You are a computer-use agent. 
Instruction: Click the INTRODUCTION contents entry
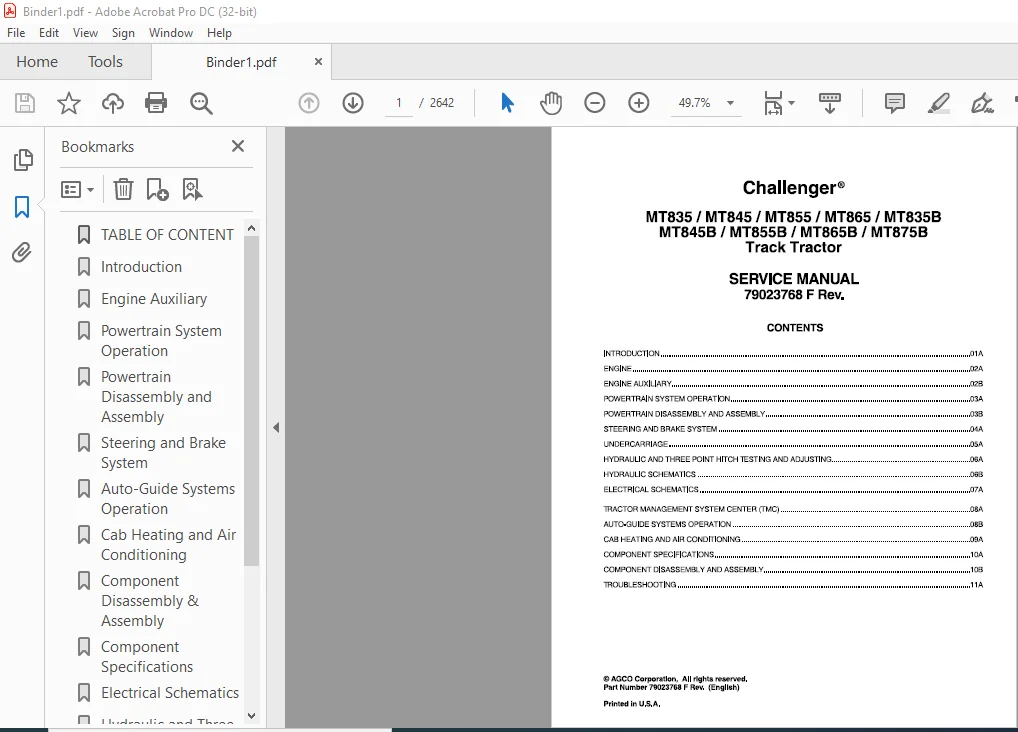tap(793, 353)
